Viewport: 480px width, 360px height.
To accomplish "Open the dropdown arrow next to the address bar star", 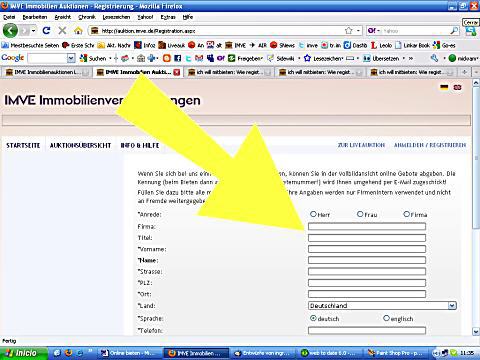I will [x=359, y=31].
